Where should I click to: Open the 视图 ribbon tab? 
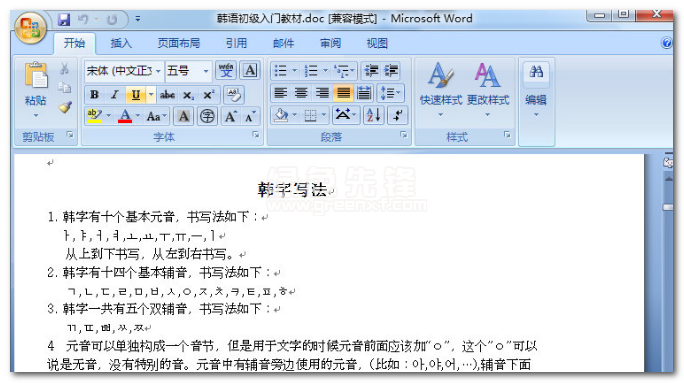click(x=377, y=43)
